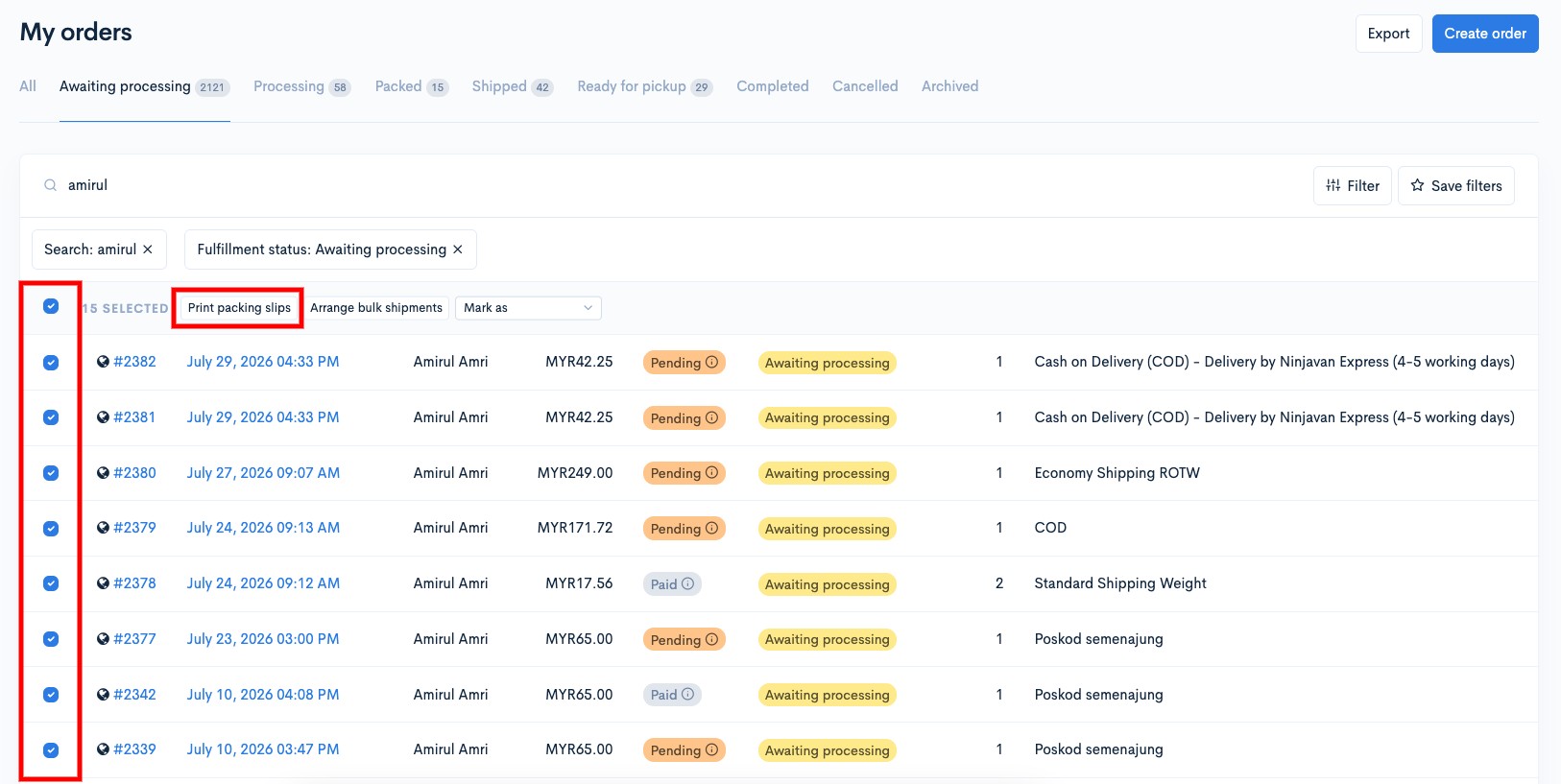Click the Create order button
This screenshot has width=1561, height=784.
click(x=1485, y=34)
